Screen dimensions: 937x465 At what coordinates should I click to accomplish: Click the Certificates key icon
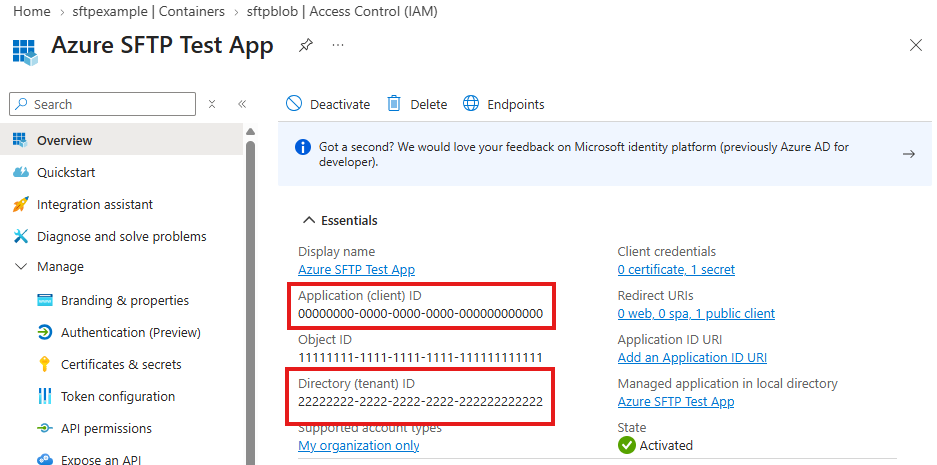[45, 364]
